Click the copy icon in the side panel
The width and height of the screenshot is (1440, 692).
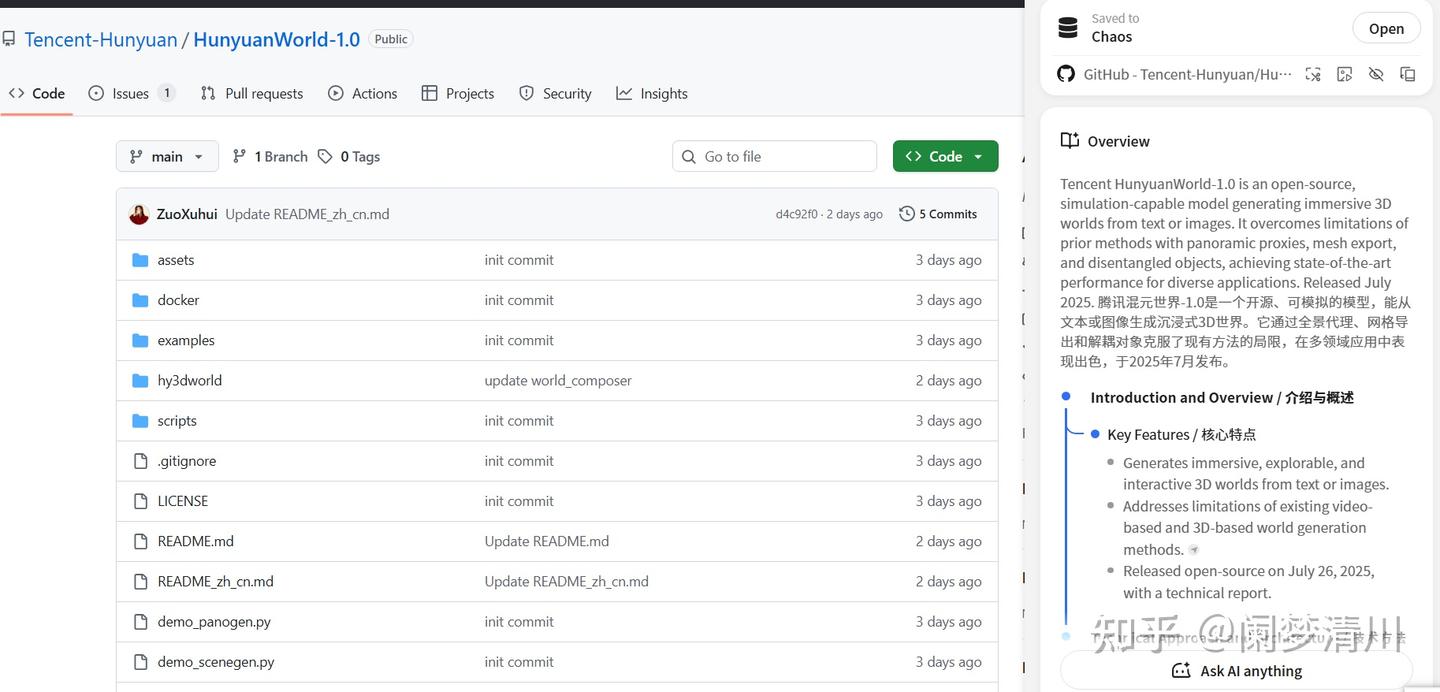coord(1408,74)
